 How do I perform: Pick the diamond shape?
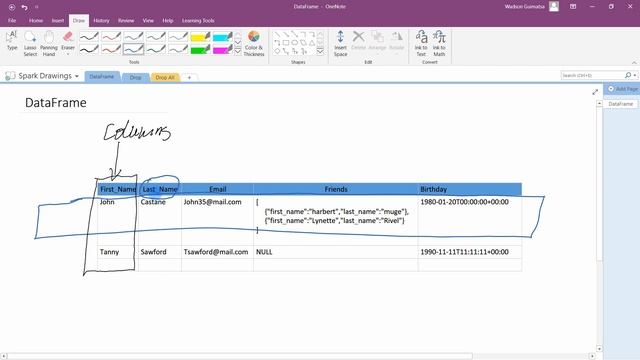tap(277, 51)
